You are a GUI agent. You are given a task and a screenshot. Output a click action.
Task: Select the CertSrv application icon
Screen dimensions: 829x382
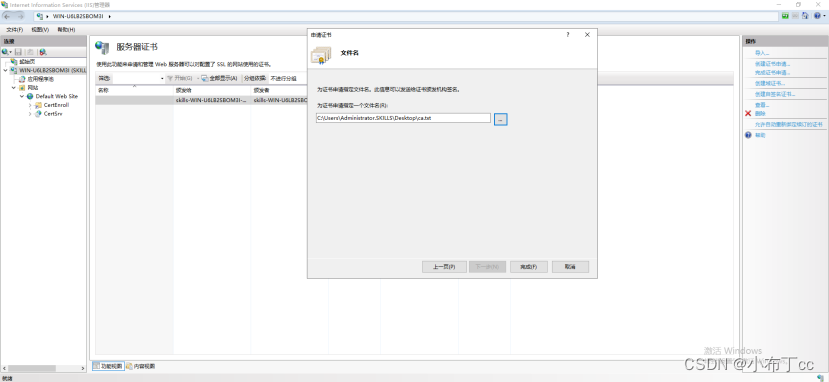(x=38, y=114)
